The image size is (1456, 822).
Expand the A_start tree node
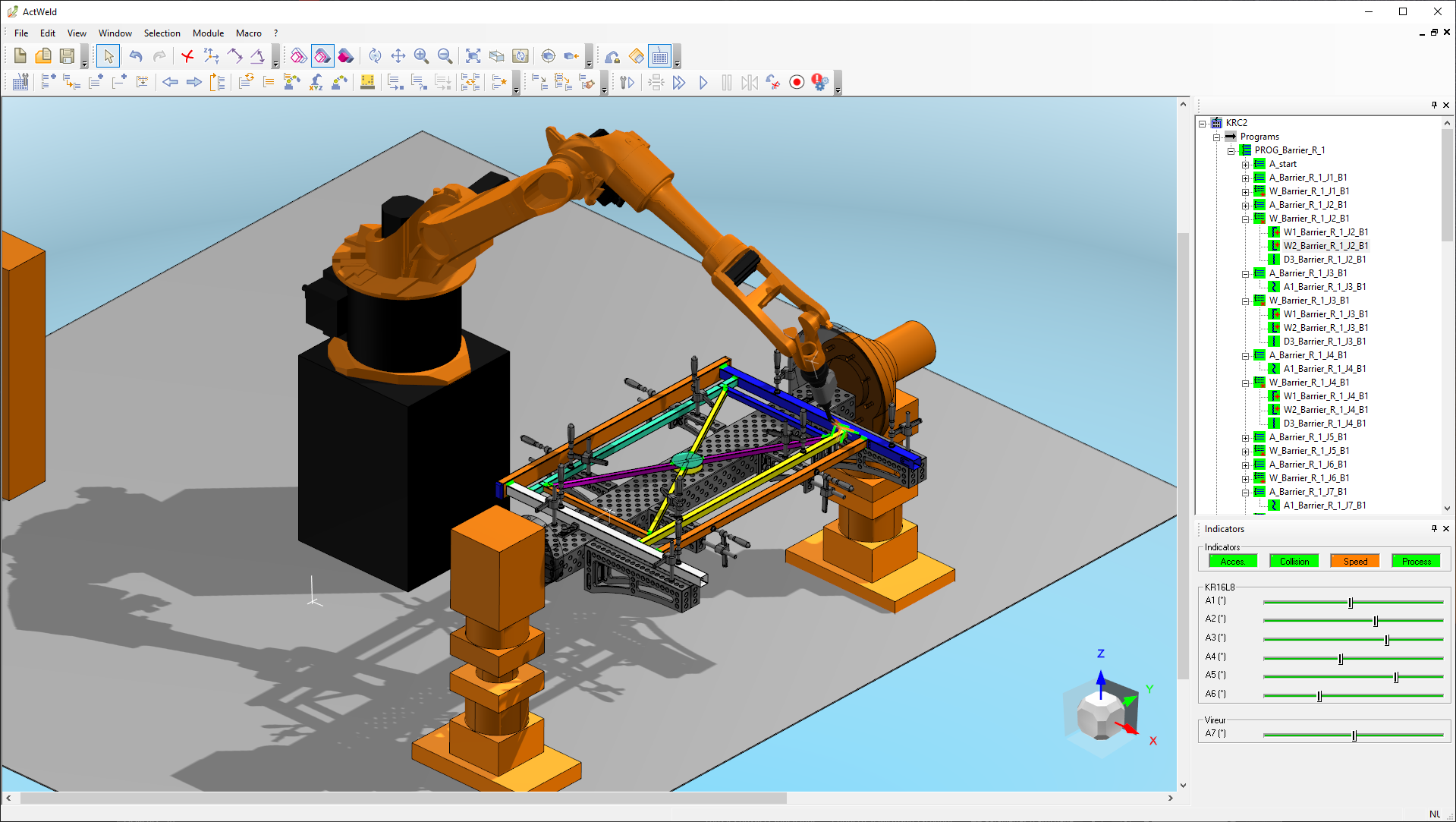coord(1245,165)
